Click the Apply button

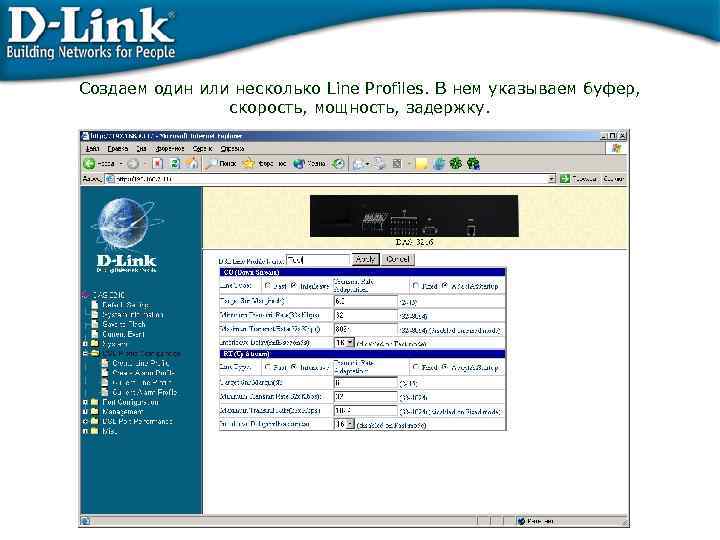pos(366,259)
